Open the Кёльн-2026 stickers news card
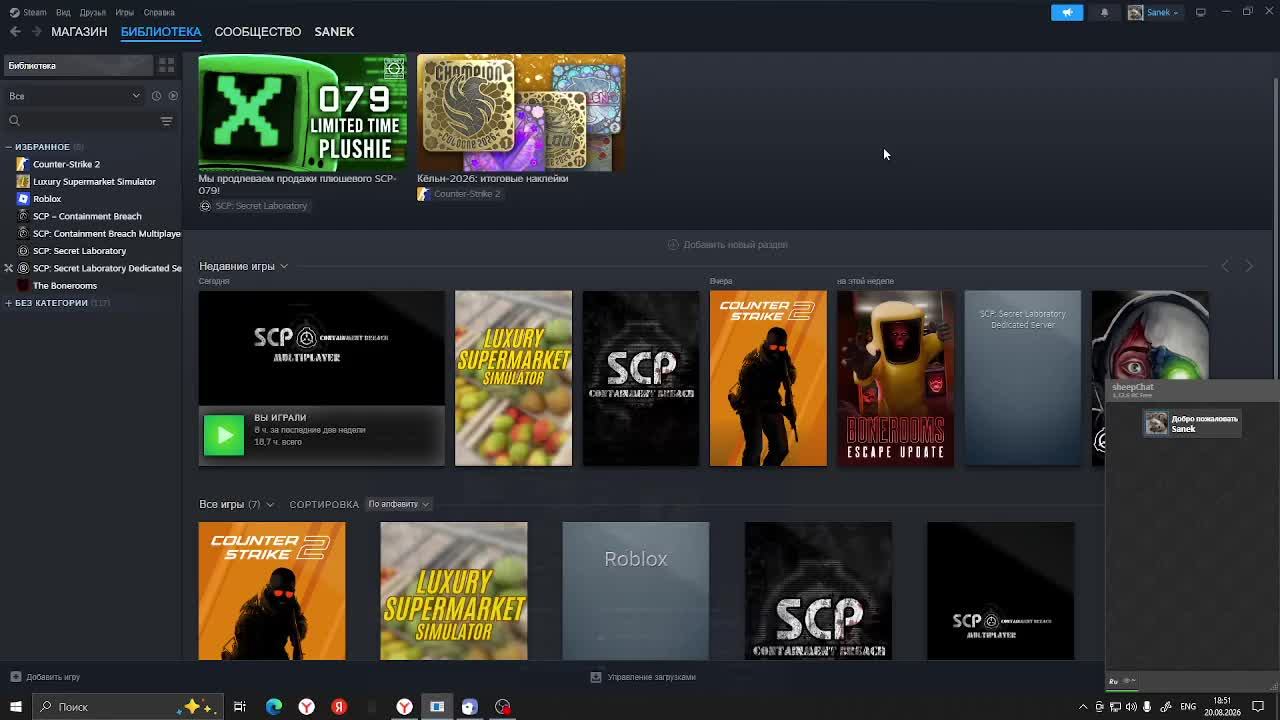 coord(521,113)
